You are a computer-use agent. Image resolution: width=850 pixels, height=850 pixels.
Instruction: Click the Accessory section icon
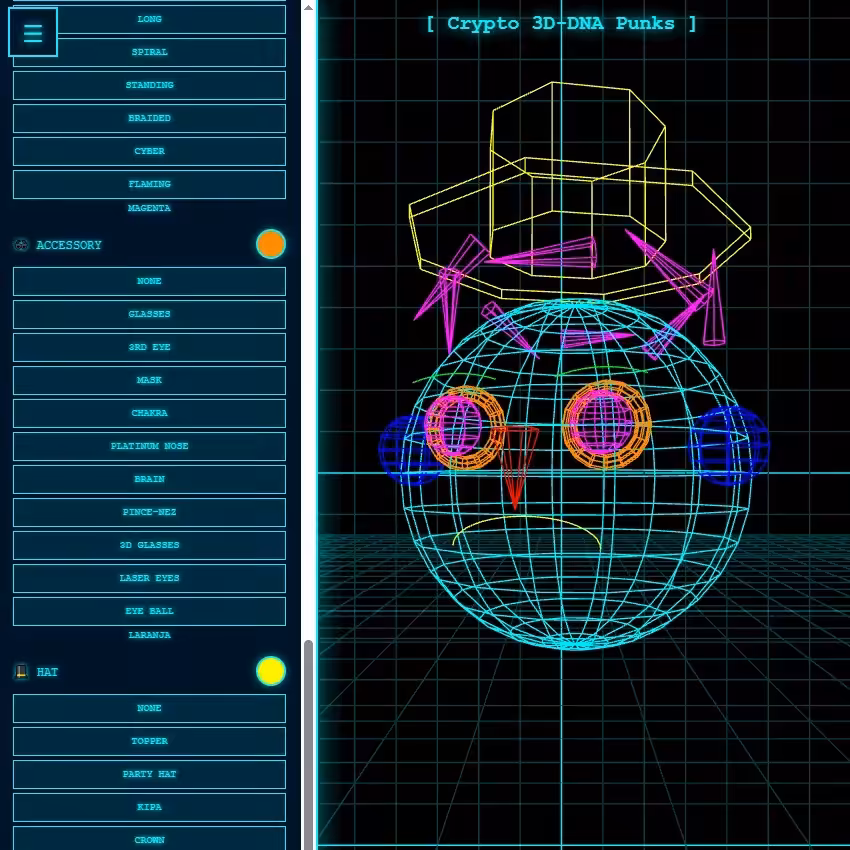click(21, 245)
